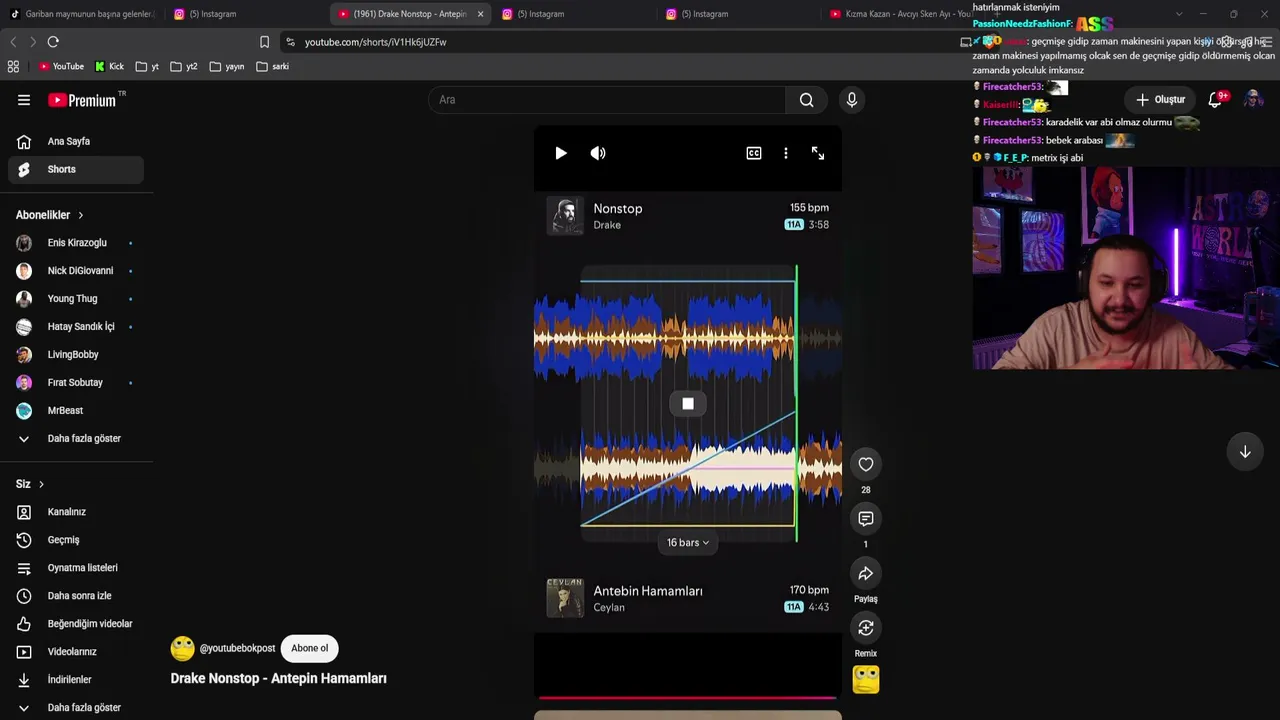Open Nick DiGiovanni's channel
Image resolution: width=1280 pixels, height=720 pixels.
[x=76, y=271]
